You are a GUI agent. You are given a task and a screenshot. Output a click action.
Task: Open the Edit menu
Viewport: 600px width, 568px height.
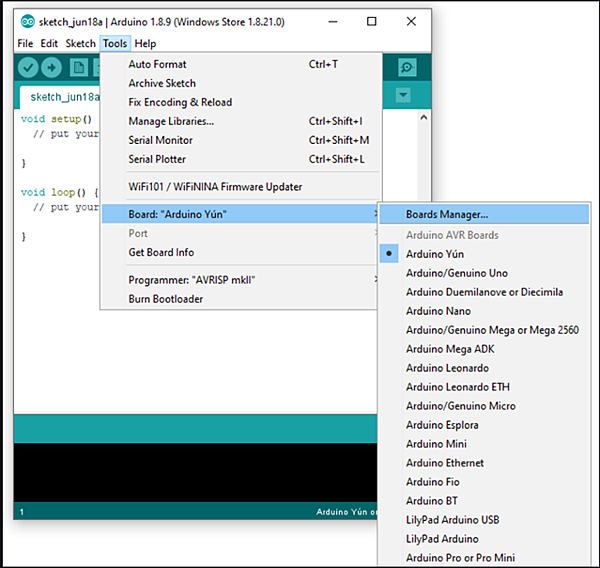pos(49,44)
